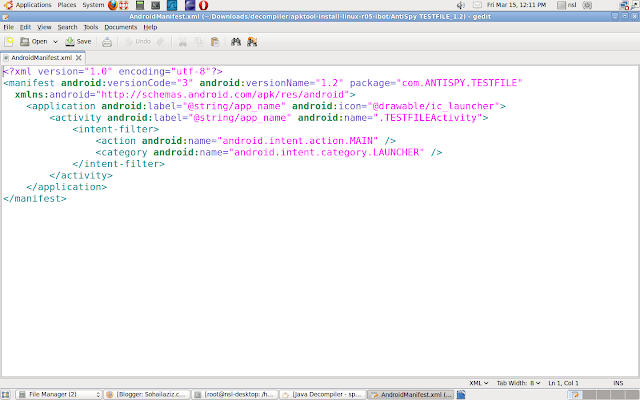This screenshot has width=640, height=400.
Task: Click the Show Desktop button in taskbar
Action: click(5, 394)
